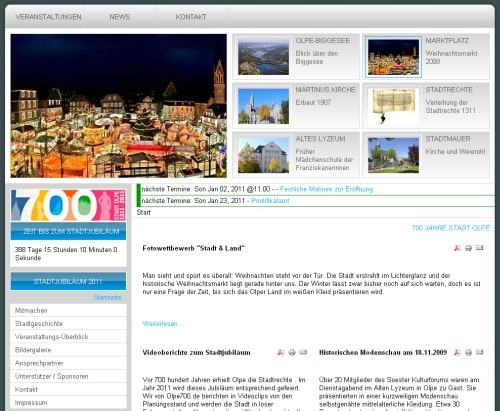Open Impressum in the sidebar menu
Screen dimensions: 500x411
(x=68, y=403)
